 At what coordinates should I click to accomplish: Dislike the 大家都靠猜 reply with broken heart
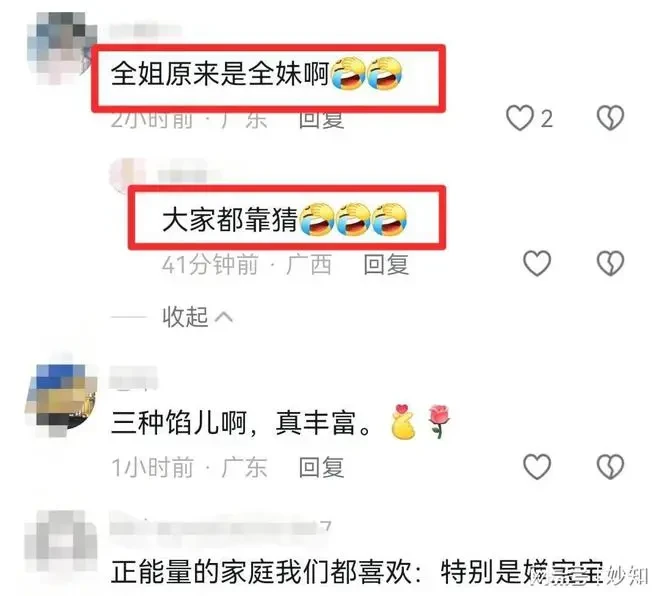[x=610, y=263]
